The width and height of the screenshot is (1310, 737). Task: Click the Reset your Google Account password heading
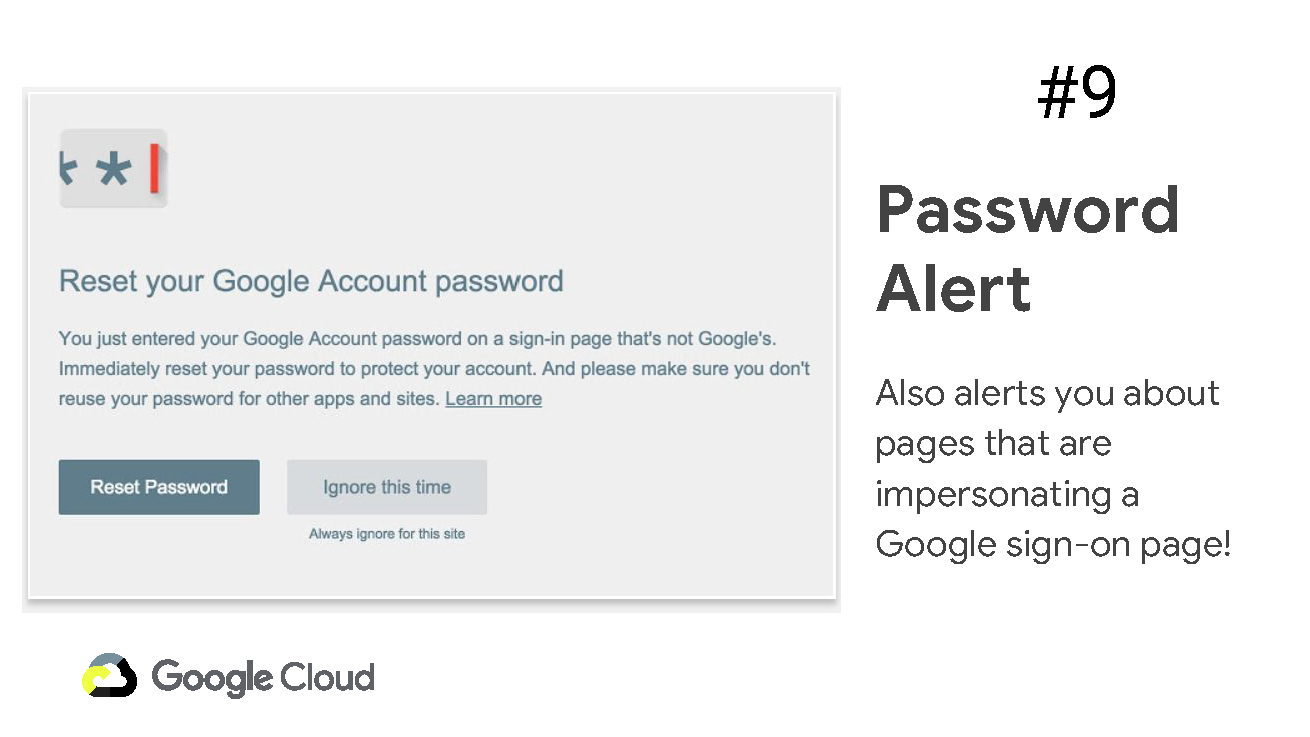point(311,281)
